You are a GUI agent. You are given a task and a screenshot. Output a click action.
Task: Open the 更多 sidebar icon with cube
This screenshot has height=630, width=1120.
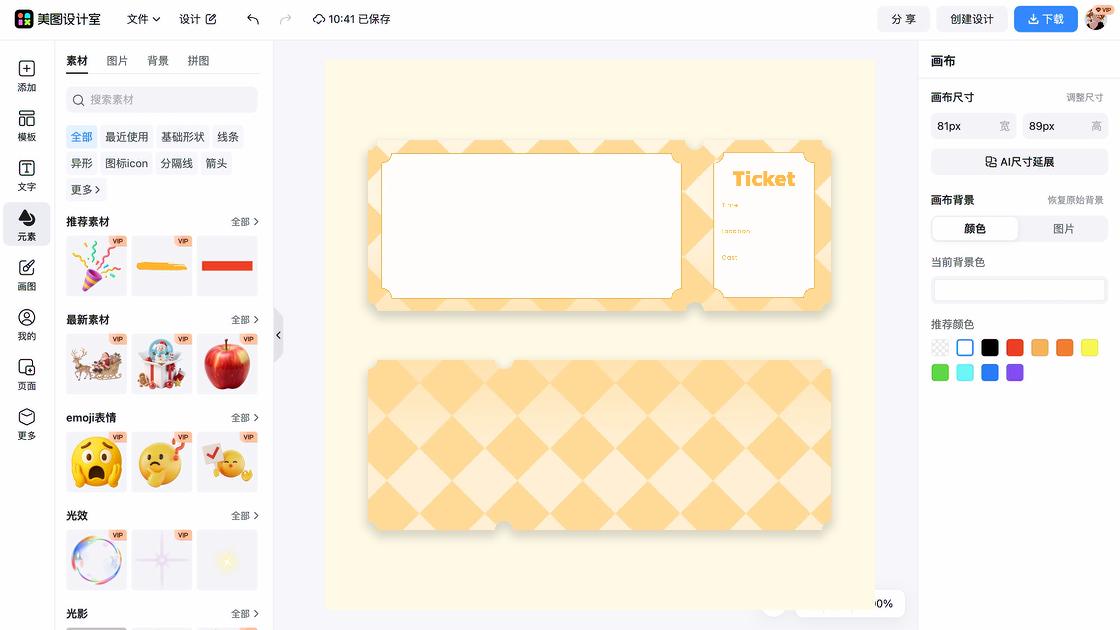[27, 424]
